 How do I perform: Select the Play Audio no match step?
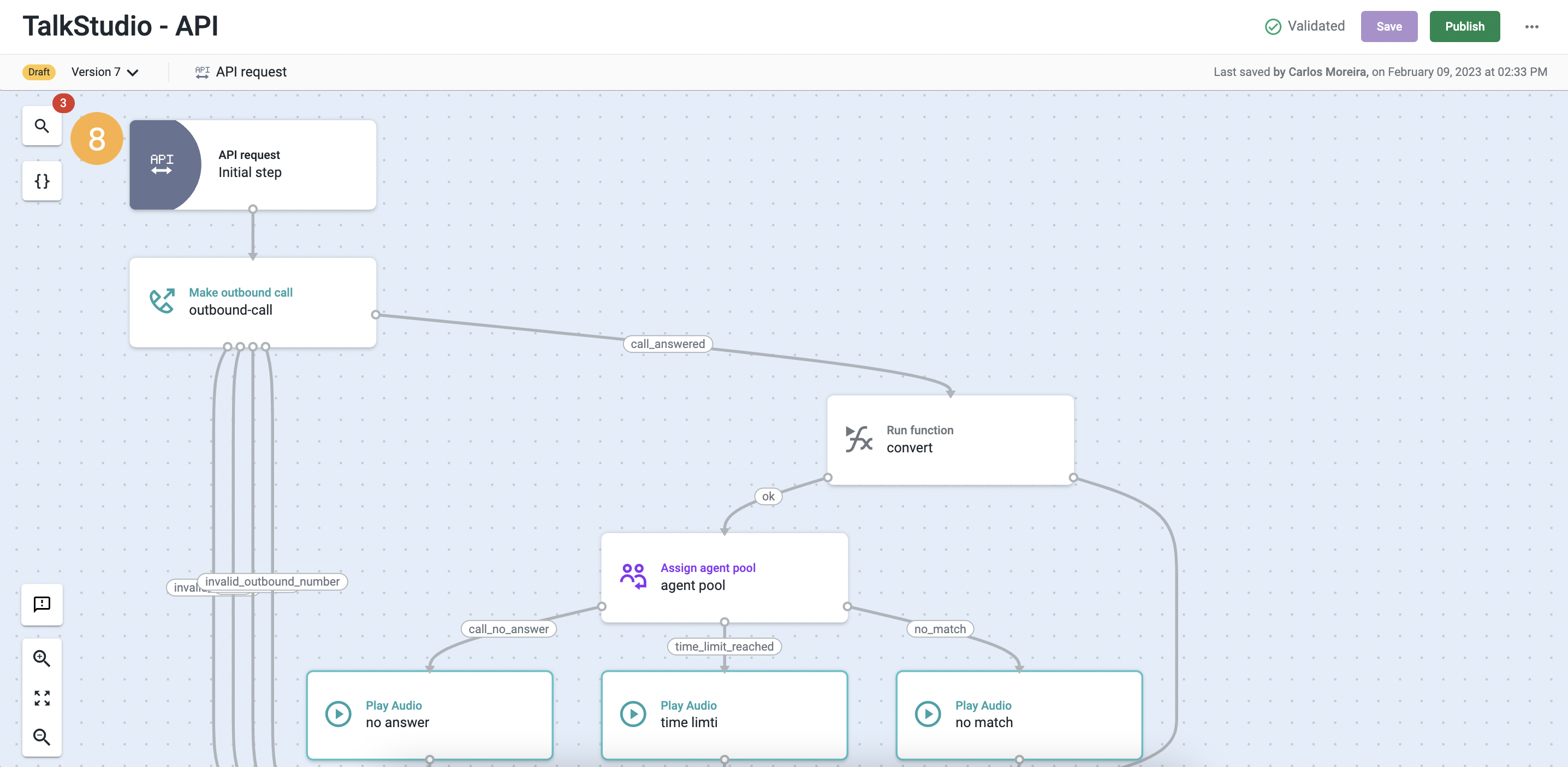[1018, 714]
